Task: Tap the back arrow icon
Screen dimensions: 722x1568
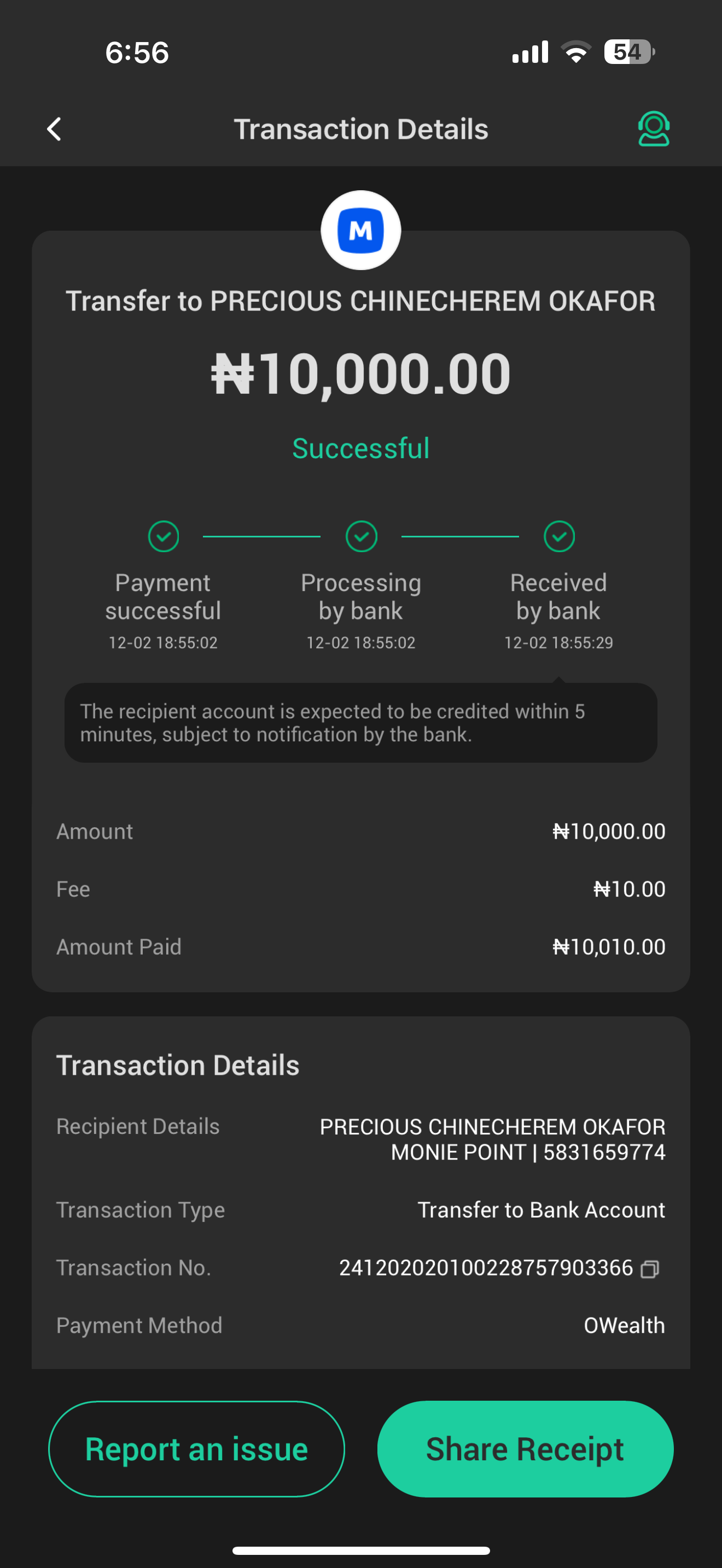Action: [x=54, y=129]
